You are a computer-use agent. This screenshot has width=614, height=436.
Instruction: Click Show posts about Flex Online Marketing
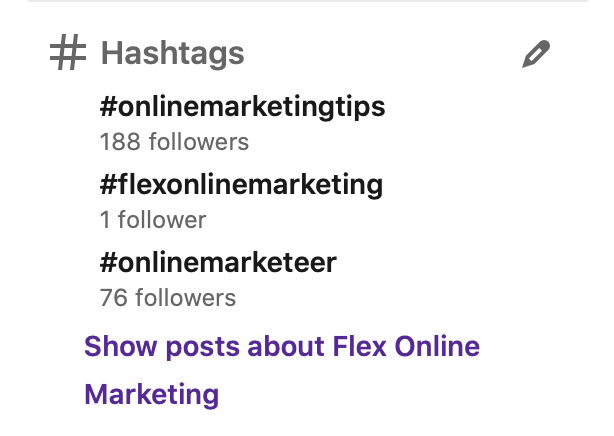point(282,370)
